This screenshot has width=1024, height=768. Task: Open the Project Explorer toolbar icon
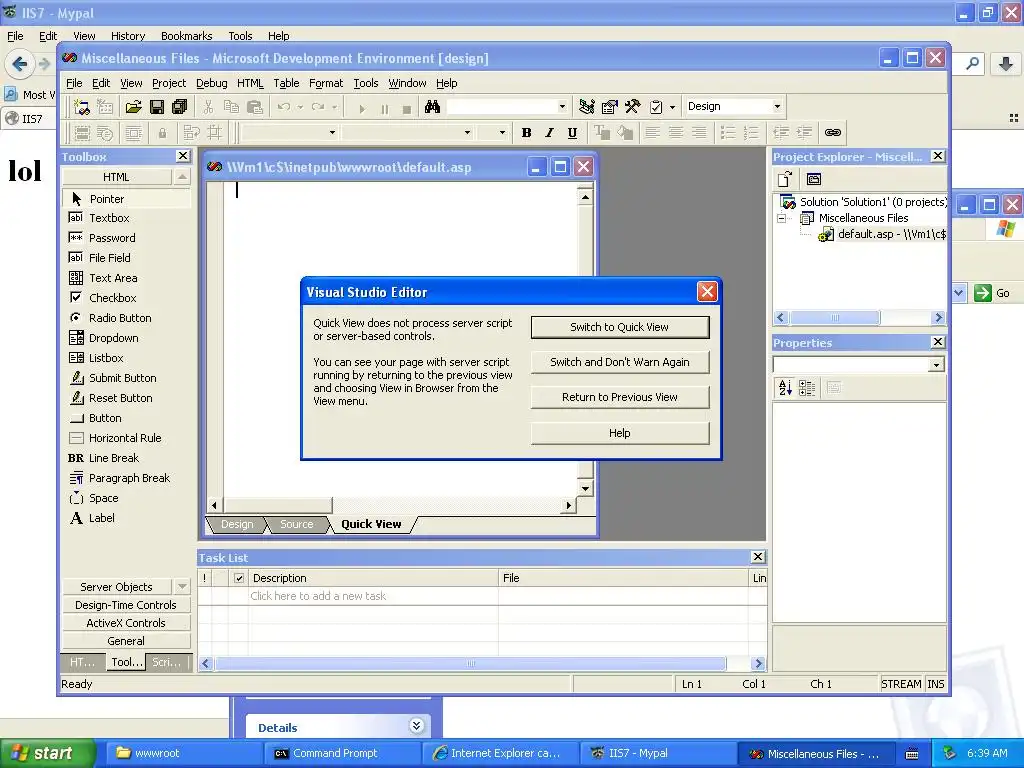[586, 107]
